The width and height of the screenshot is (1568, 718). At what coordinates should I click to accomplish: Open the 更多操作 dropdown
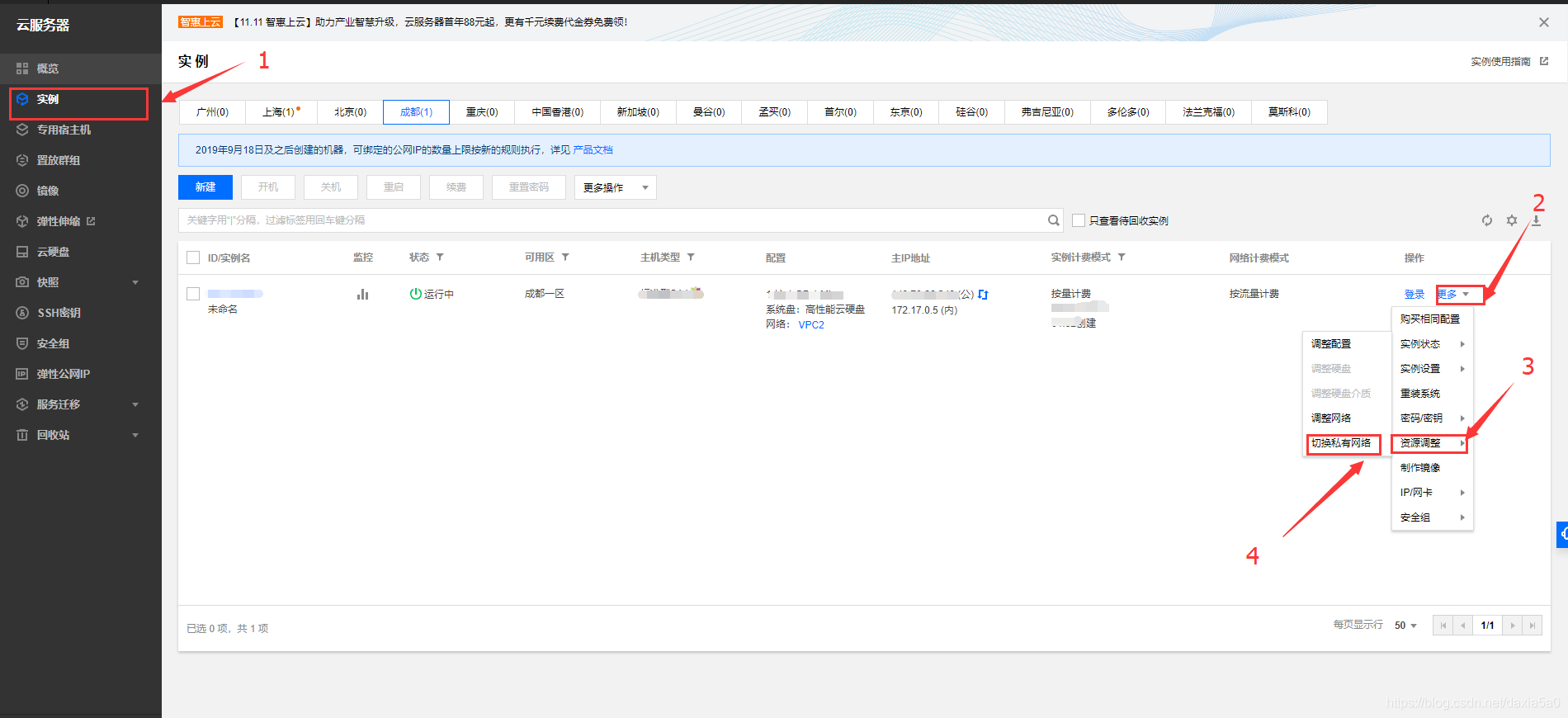[616, 187]
